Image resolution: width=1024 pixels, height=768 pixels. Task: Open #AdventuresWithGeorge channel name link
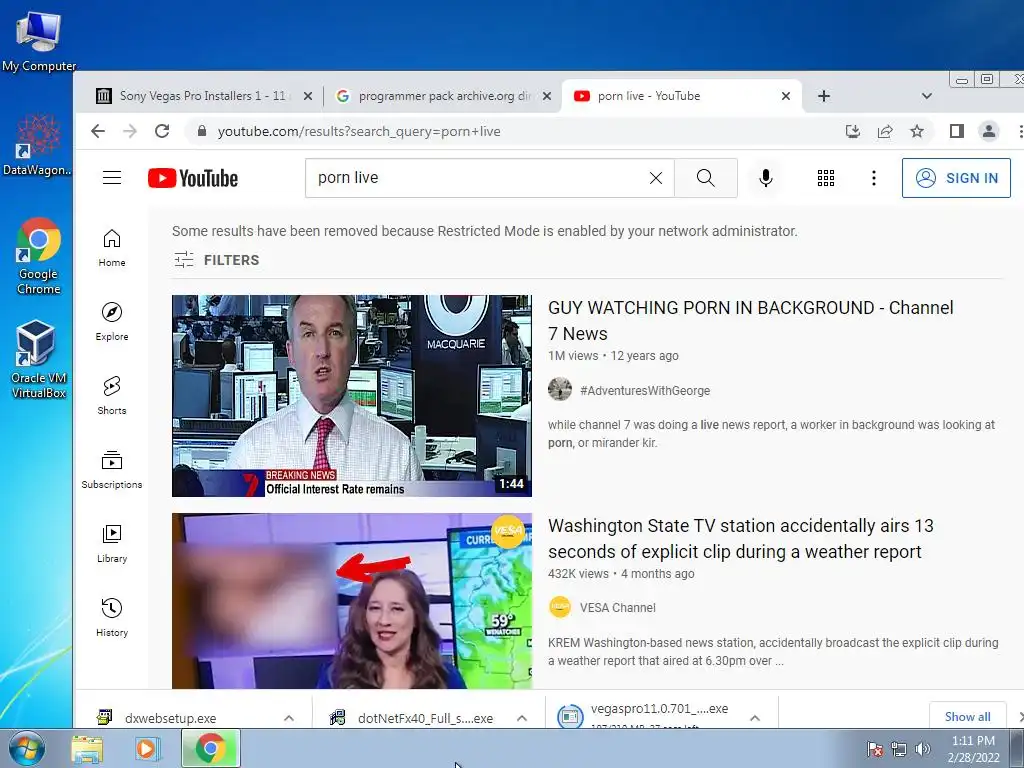click(x=645, y=391)
